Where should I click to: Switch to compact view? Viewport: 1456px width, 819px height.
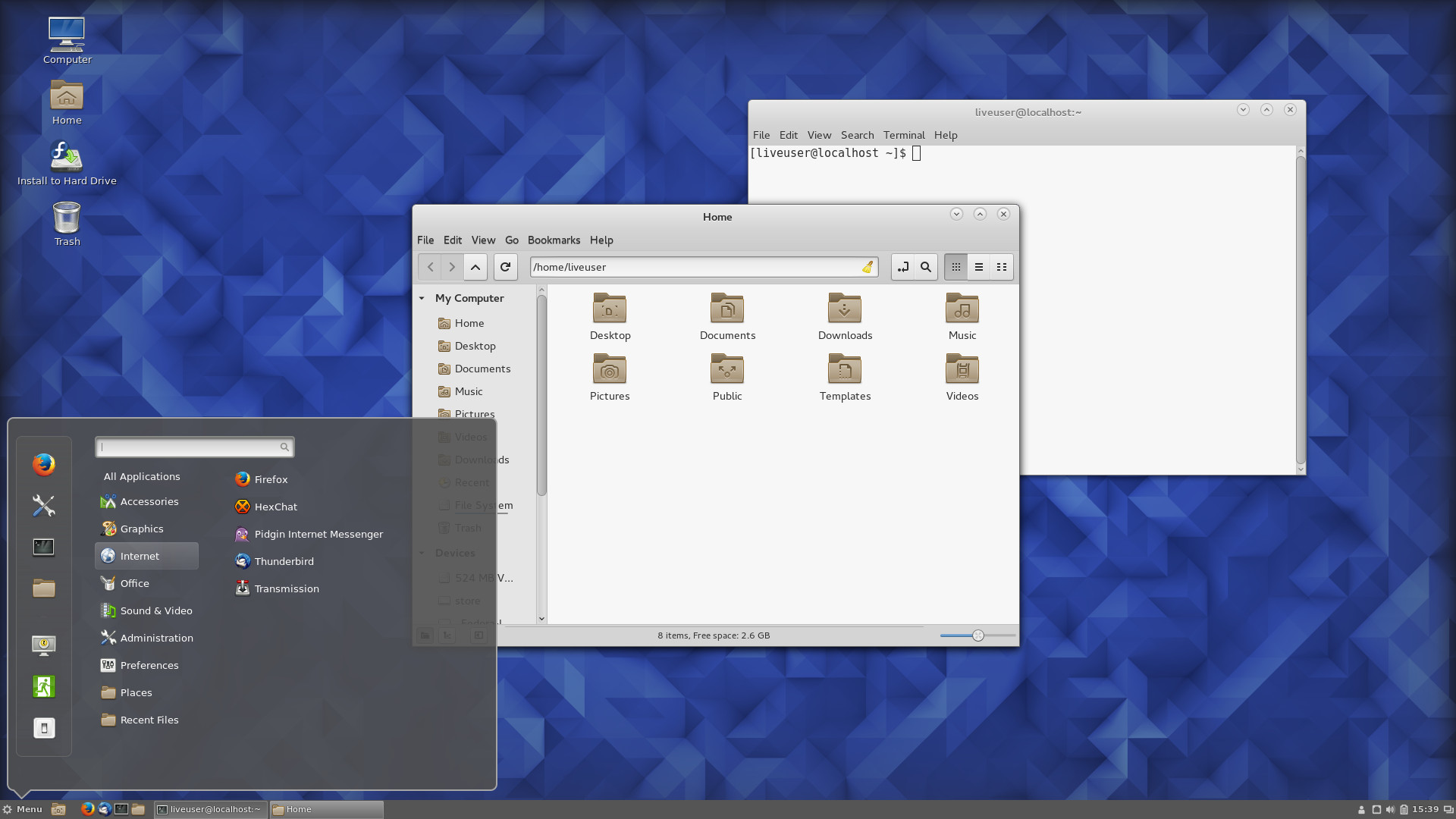point(1002,267)
